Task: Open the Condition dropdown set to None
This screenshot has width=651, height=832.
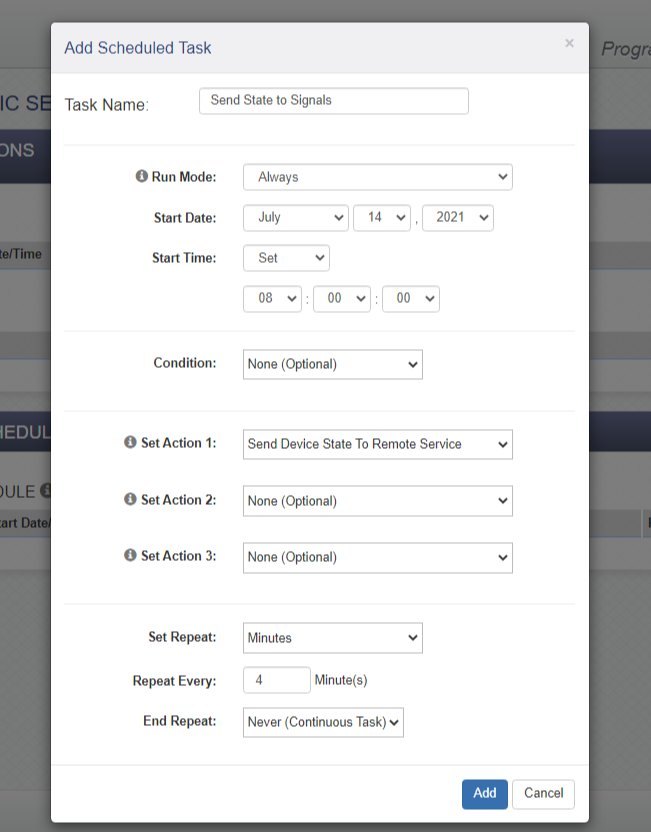Action: coord(332,364)
